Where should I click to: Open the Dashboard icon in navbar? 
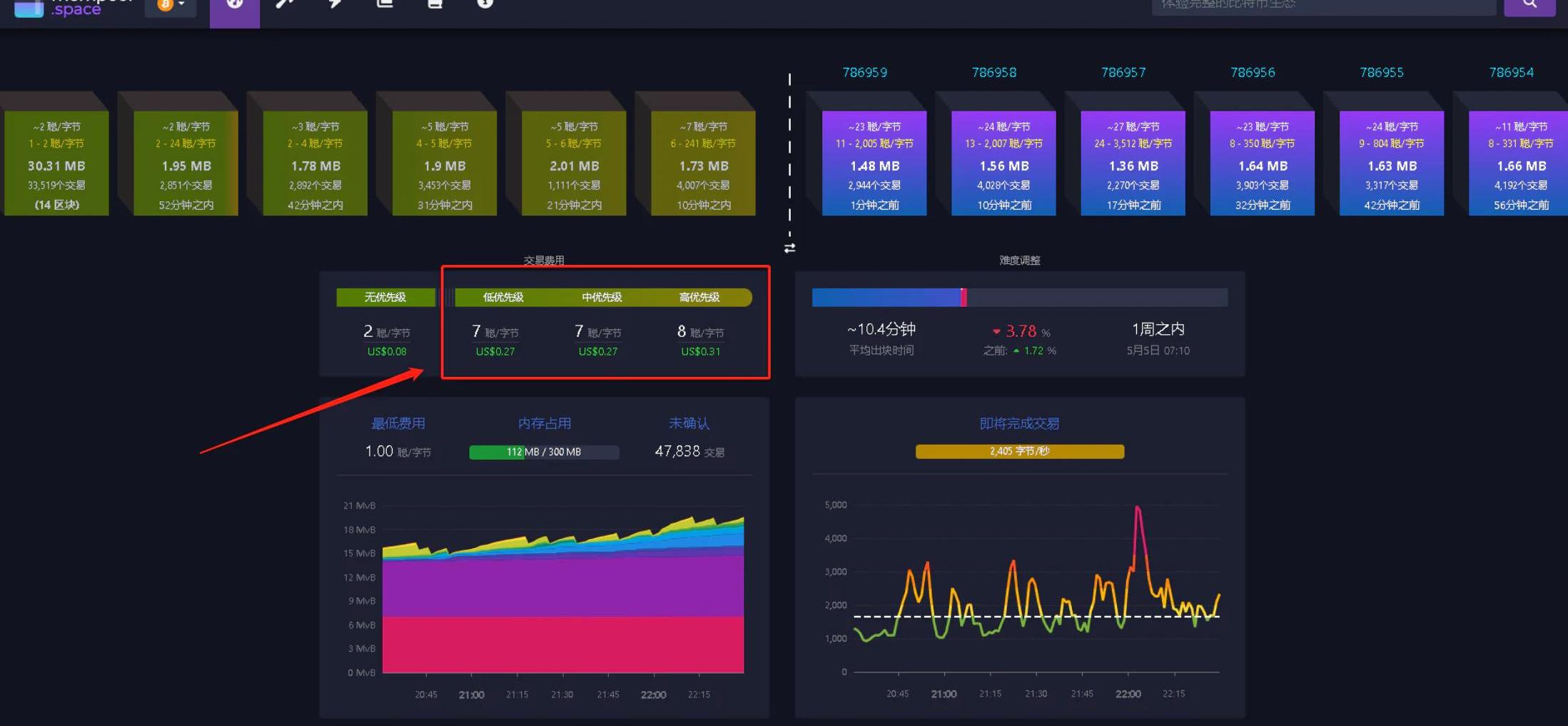[x=234, y=6]
